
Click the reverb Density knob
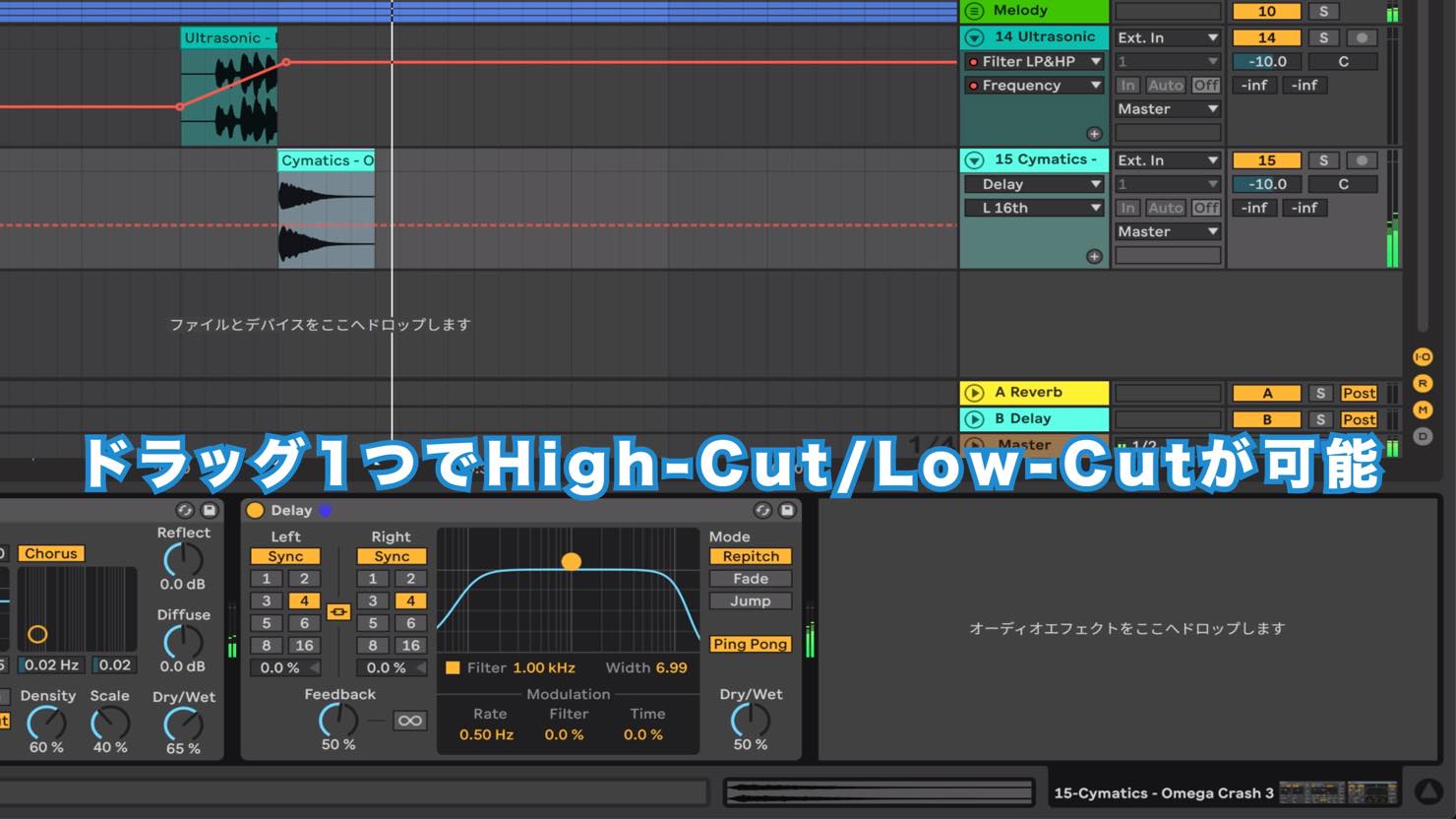pos(46,723)
